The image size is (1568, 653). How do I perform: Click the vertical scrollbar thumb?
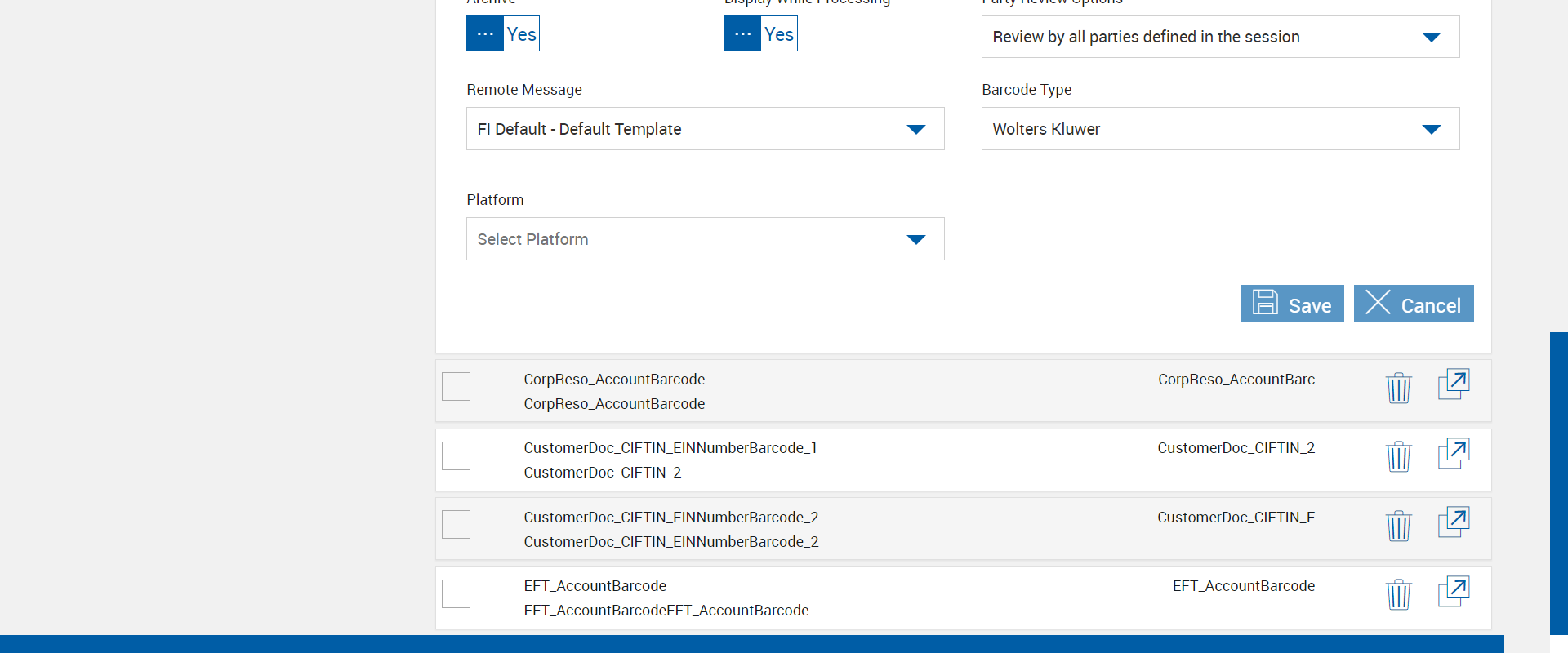point(1558,482)
